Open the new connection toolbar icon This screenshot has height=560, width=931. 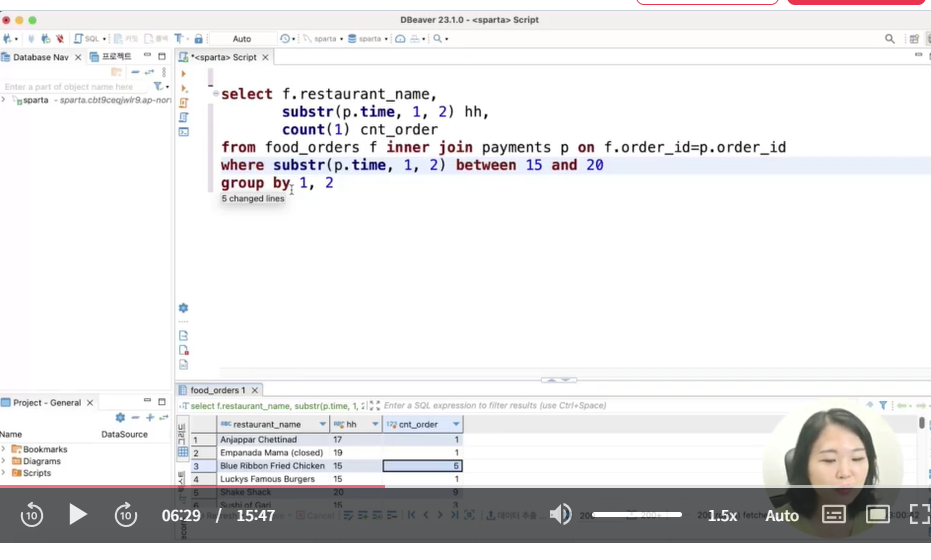(8, 39)
